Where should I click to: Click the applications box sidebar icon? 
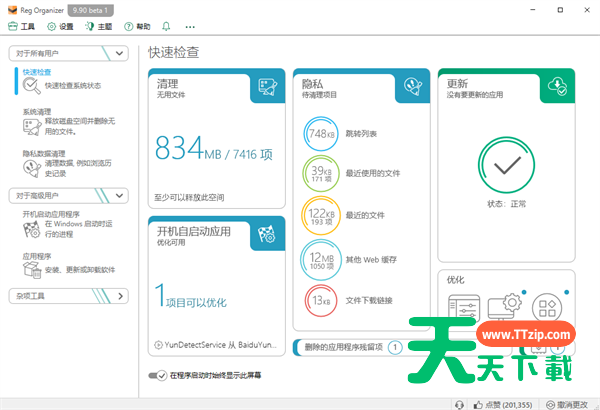pos(32,270)
